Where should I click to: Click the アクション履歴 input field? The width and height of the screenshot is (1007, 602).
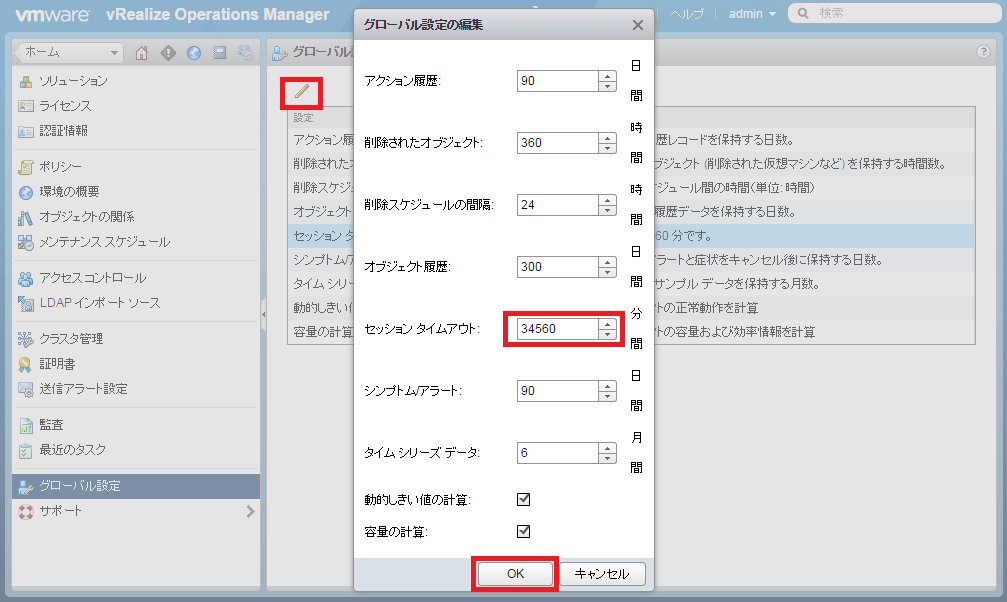(x=558, y=81)
